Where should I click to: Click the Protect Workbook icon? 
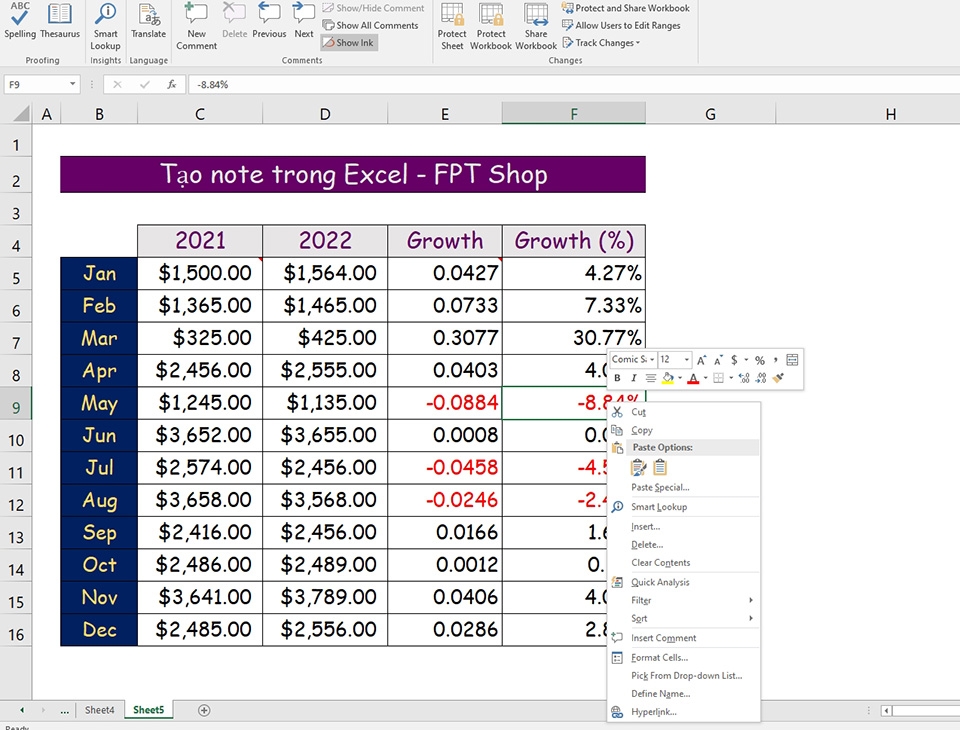(x=490, y=26)
